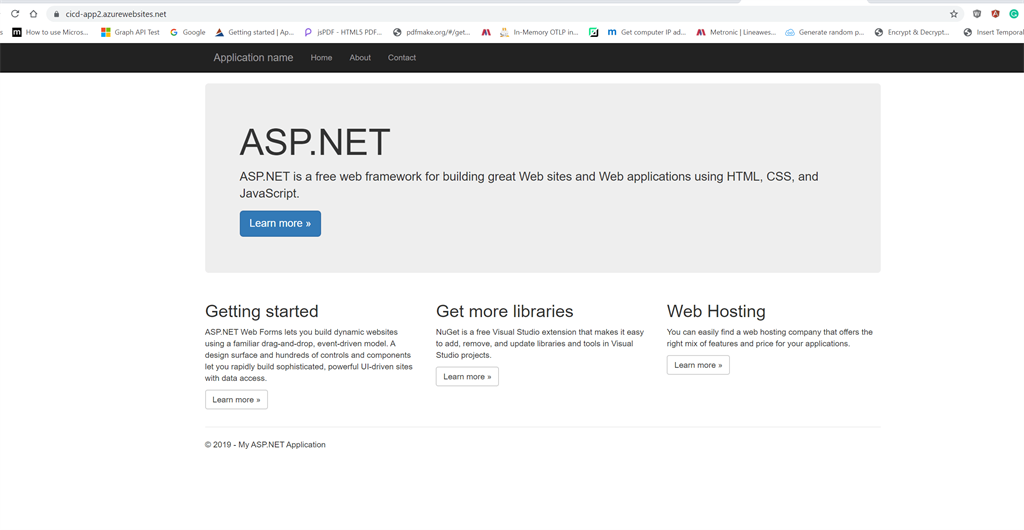Open the Google bookmark

pos(187,32)
